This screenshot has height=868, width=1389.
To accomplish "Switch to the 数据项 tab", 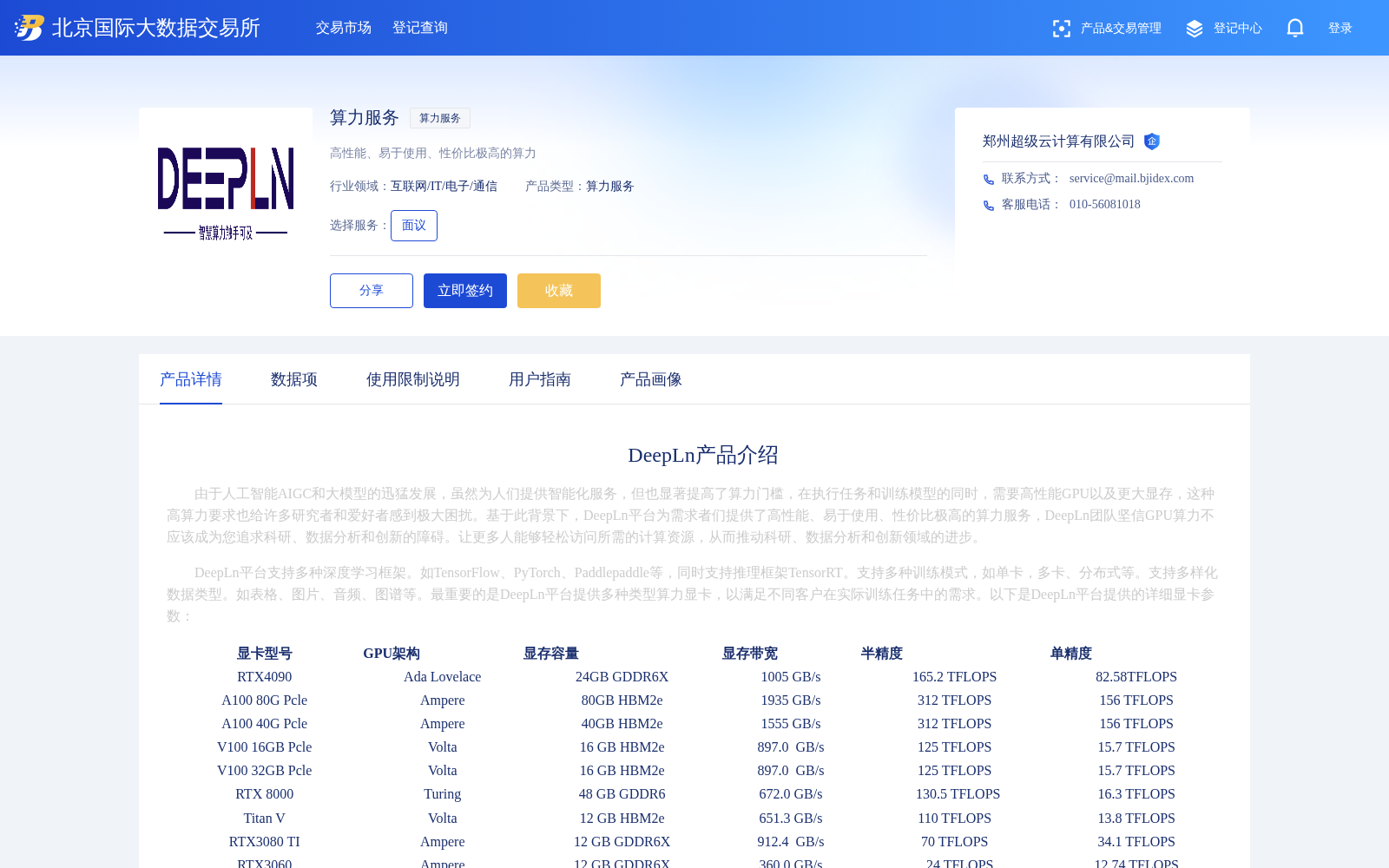I will [294, 379].
